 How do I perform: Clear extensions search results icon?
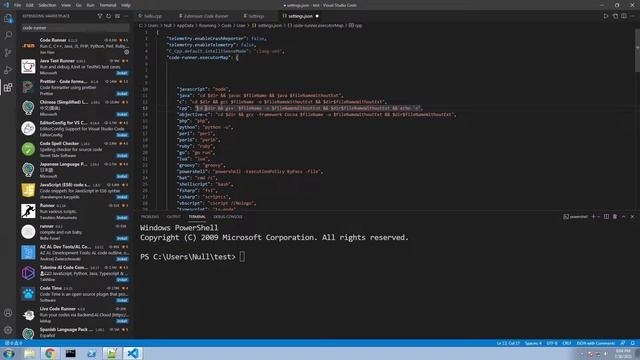tap(118, 16)
